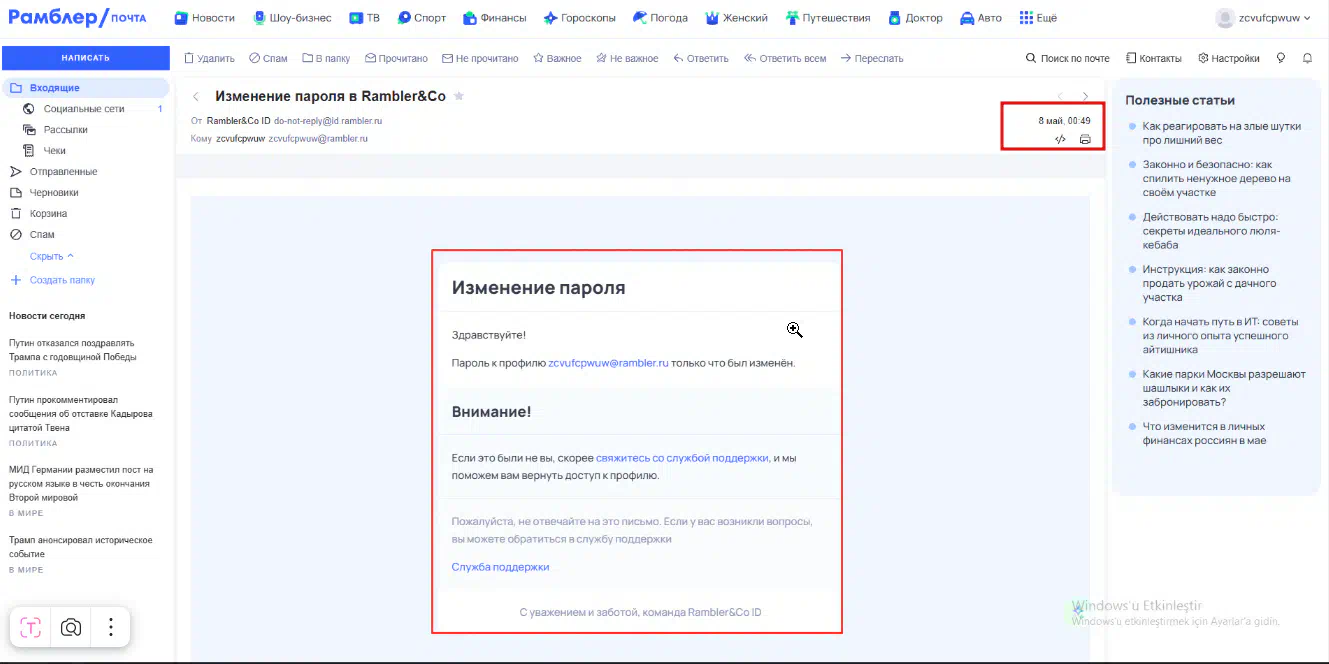Click the text recognition capture tool icon
This screenshot has width=1329, height=664.
click(x=31, y=627)
